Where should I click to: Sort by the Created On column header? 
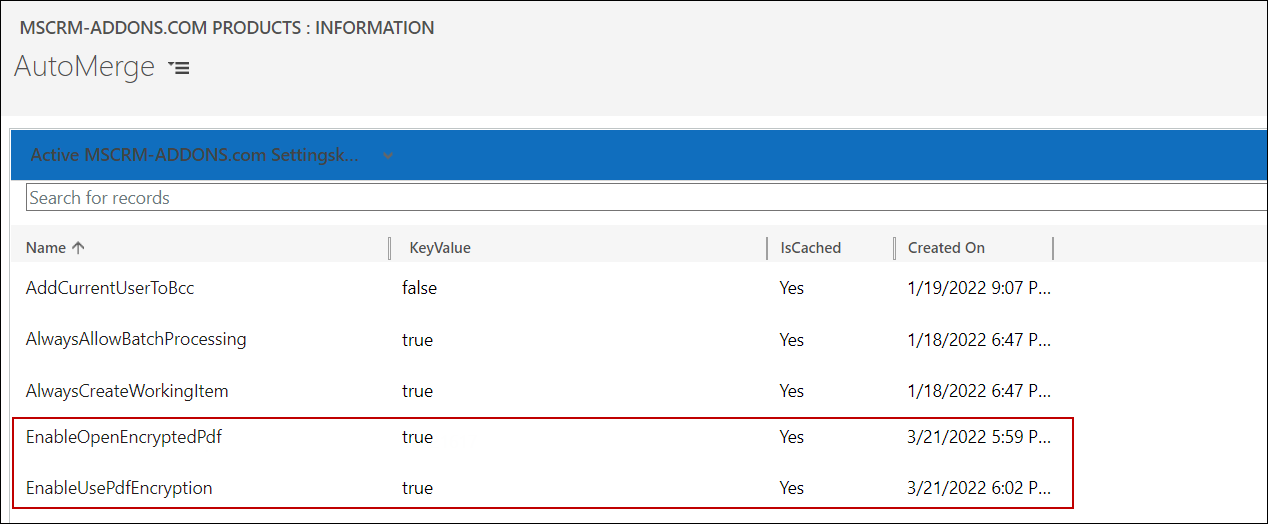coord(946,248)
